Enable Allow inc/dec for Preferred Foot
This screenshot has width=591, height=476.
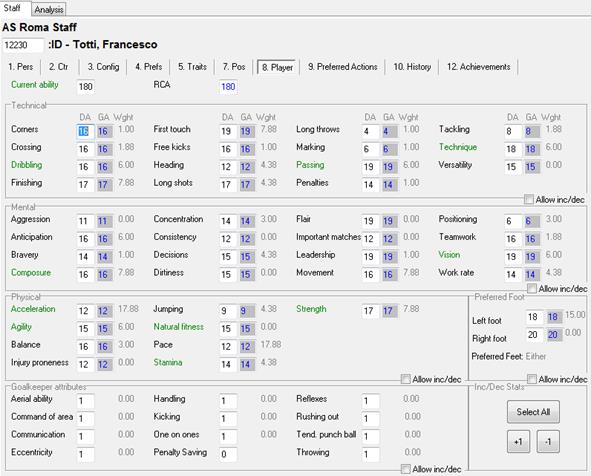click(x=532, y=379)
